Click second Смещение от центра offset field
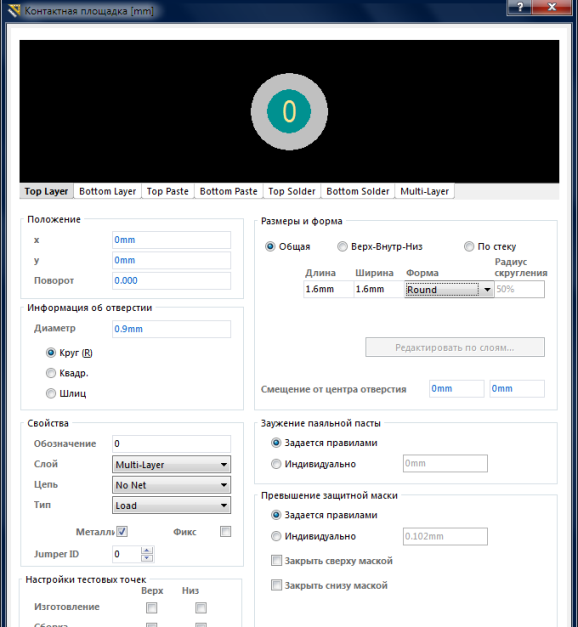This screenshot has height=627, width=578. pyautogui.click(x=517, y=389)
